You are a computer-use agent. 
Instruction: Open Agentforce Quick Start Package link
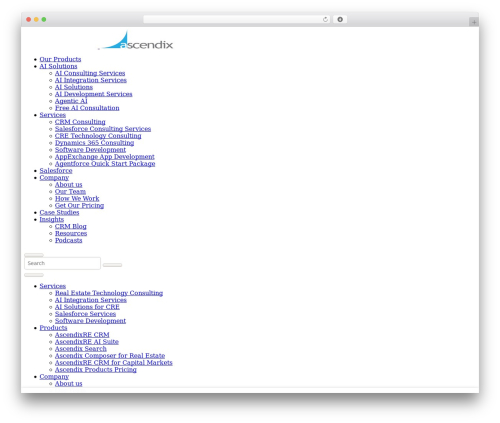click(105, 164)
